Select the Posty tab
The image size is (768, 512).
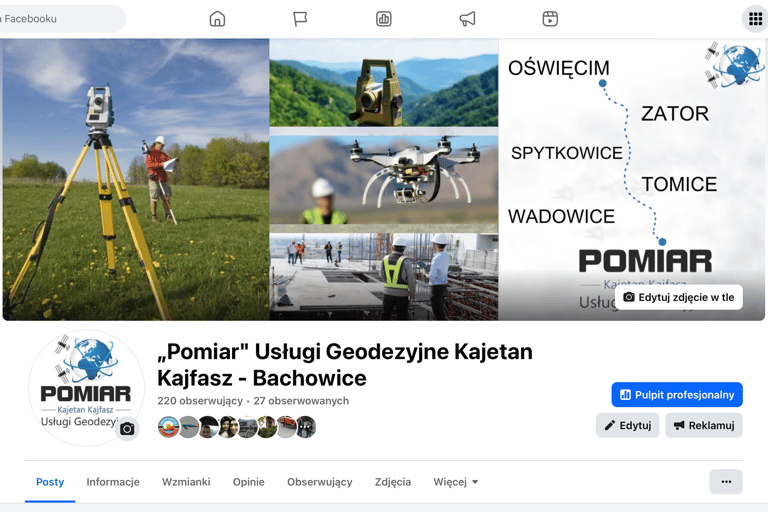coord(50,482)
